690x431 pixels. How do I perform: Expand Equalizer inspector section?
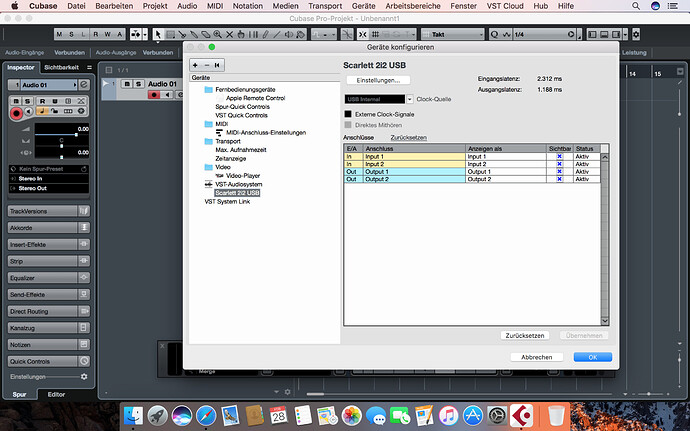click(x=49, y=278)
